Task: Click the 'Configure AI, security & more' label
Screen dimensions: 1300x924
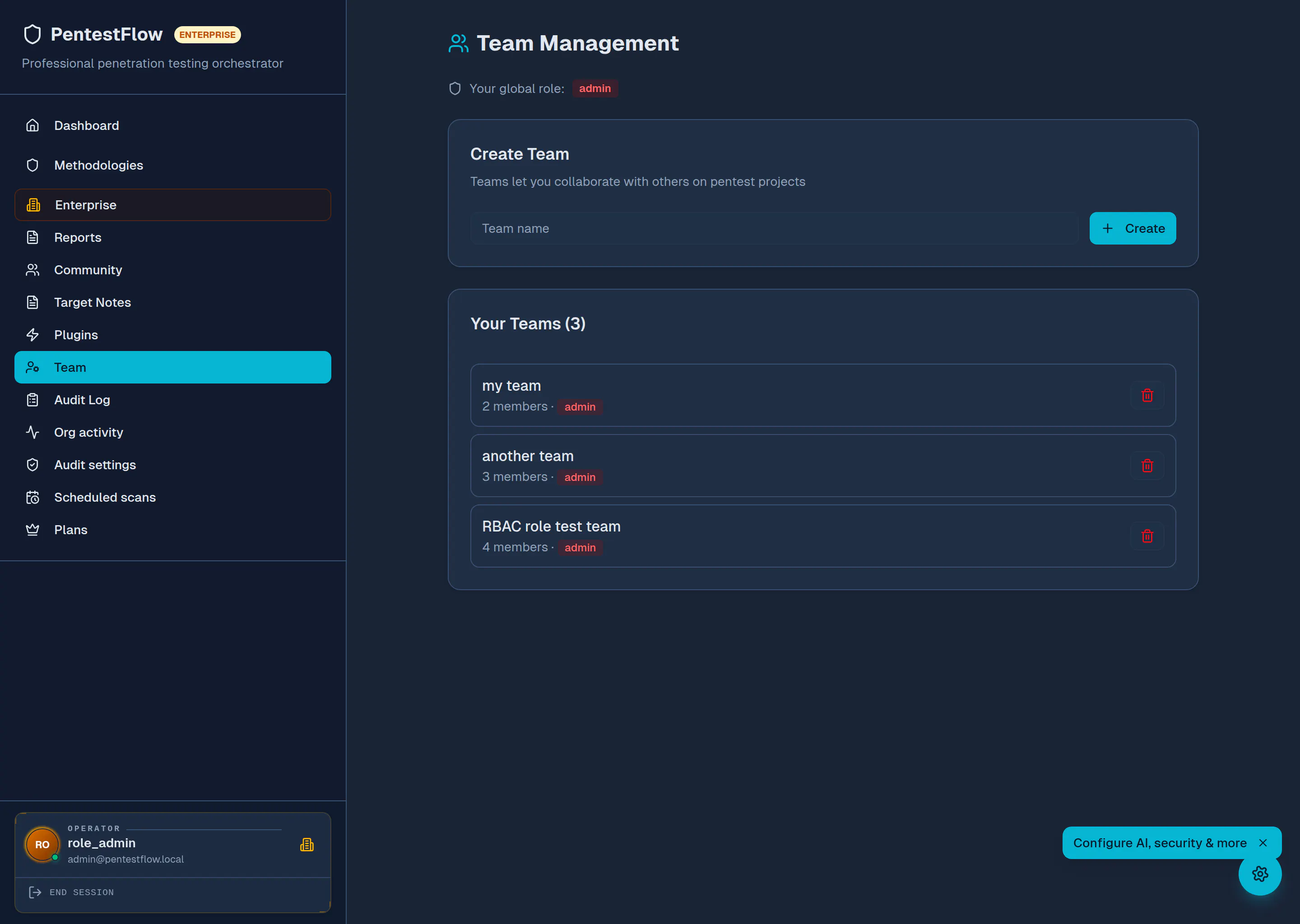Action: [x=1160, y=843]
